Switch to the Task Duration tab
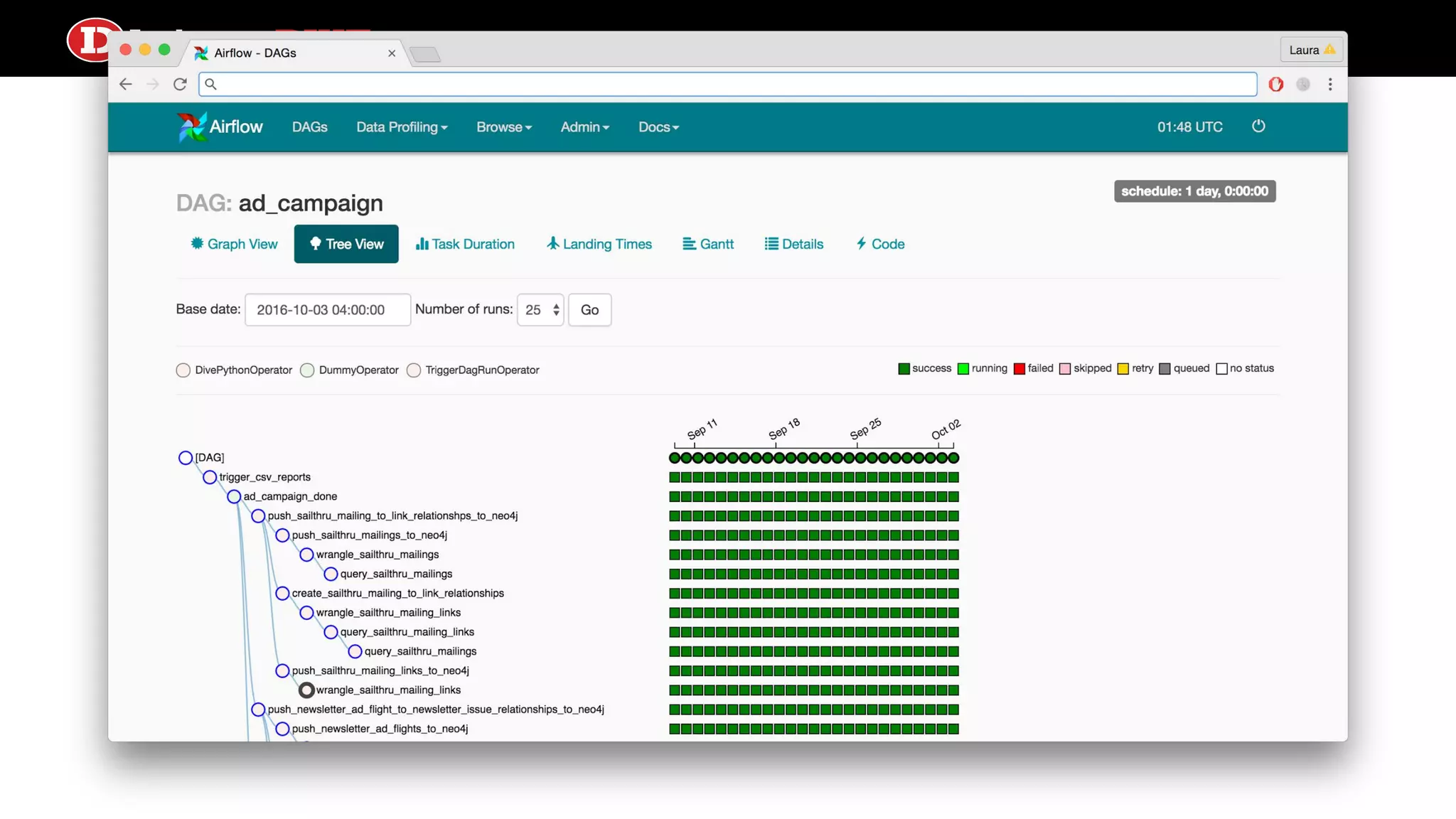The image size is (1456, 819). click(465, 244)
